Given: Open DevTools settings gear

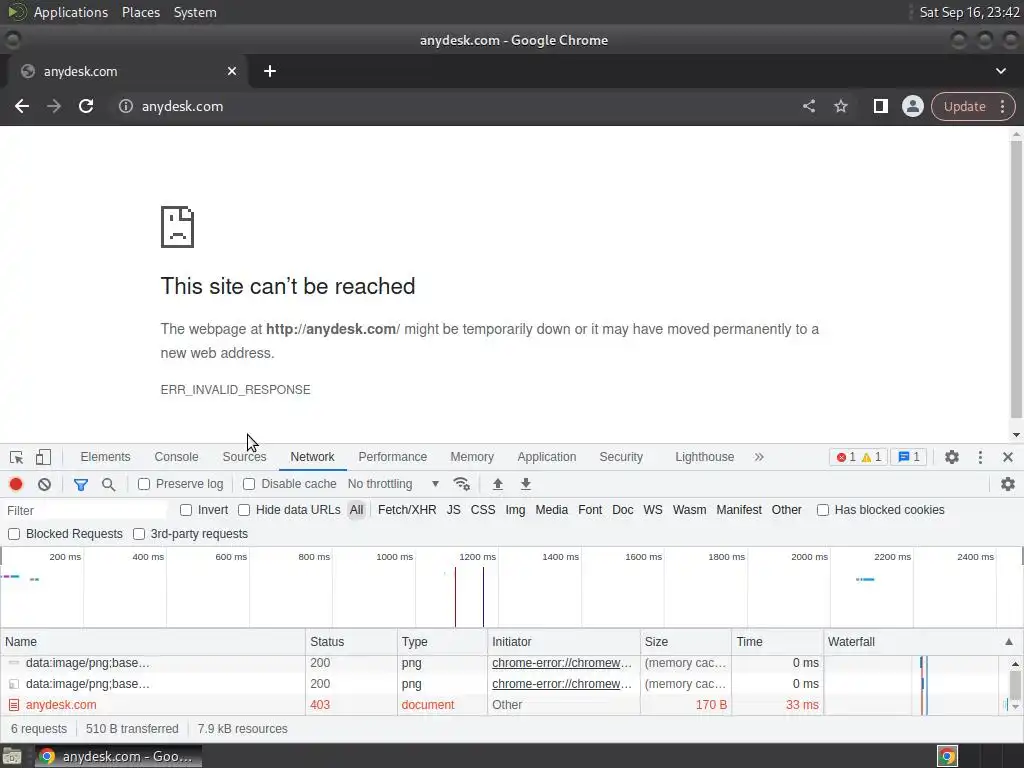Looking at the screenshot, I should [952, 457].
